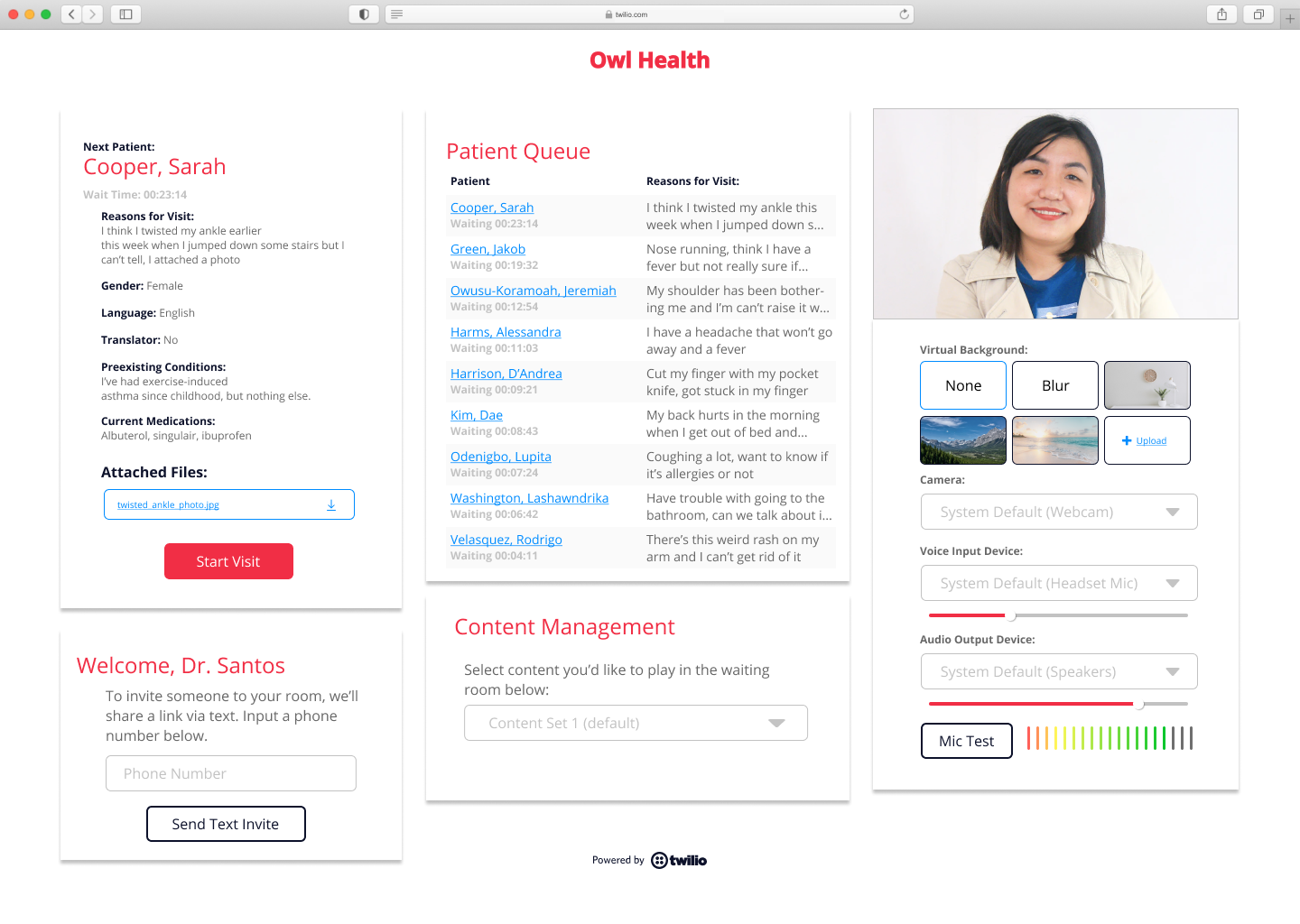Screen dimensions: 1300x924
Task: Open the Owusu-Koramoah, Jeremiah patient link
Action: point(534,291)
